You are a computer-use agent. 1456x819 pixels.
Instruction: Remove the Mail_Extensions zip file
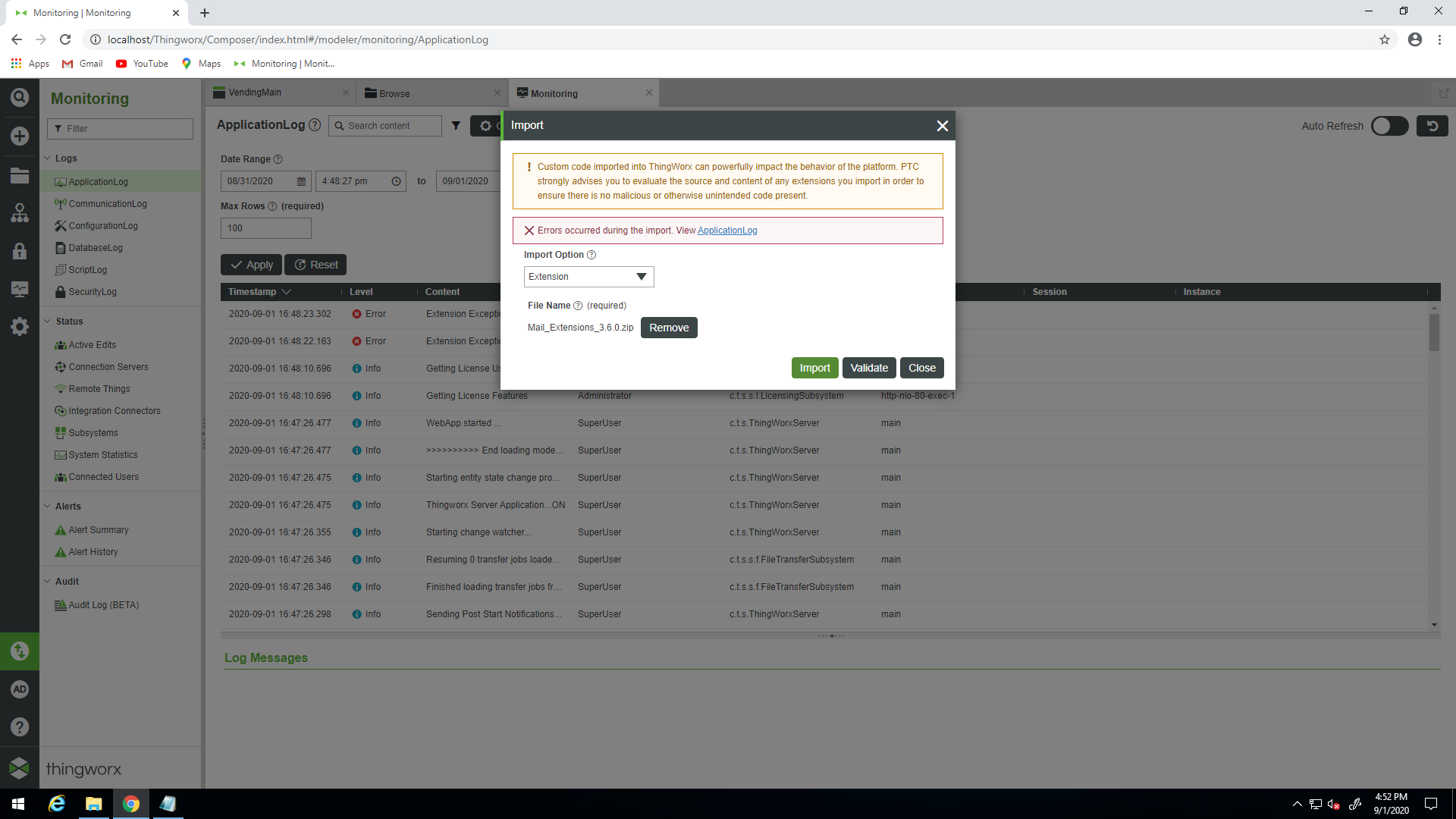pyautogui.click(x=668, y=328)
